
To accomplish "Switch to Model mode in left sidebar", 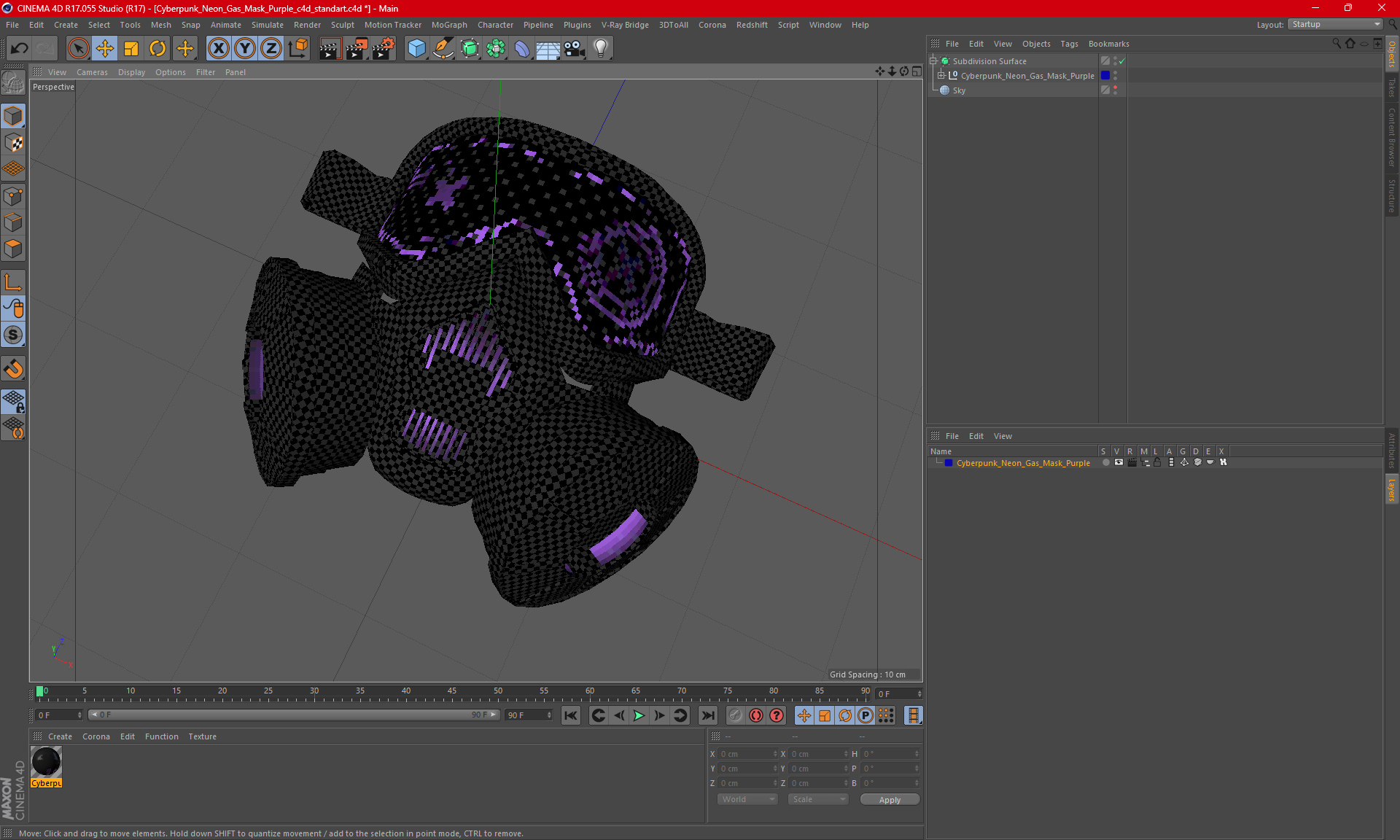I will pyautogui.click(x=13, y=117).
